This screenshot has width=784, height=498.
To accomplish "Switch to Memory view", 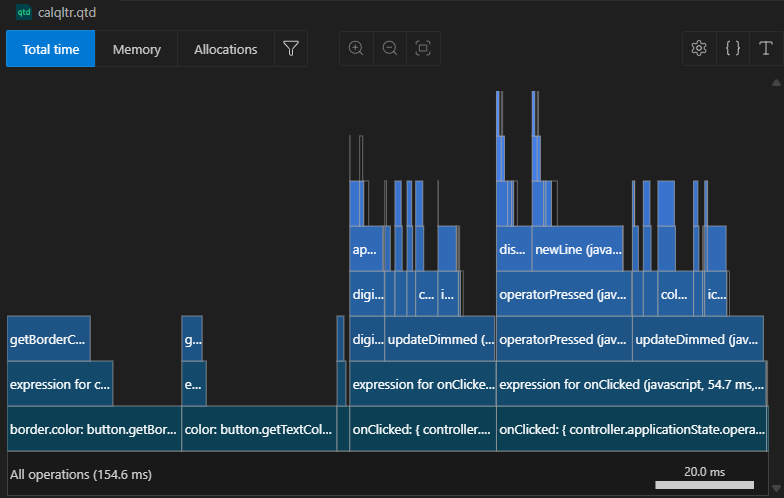I will coord(136,49).
